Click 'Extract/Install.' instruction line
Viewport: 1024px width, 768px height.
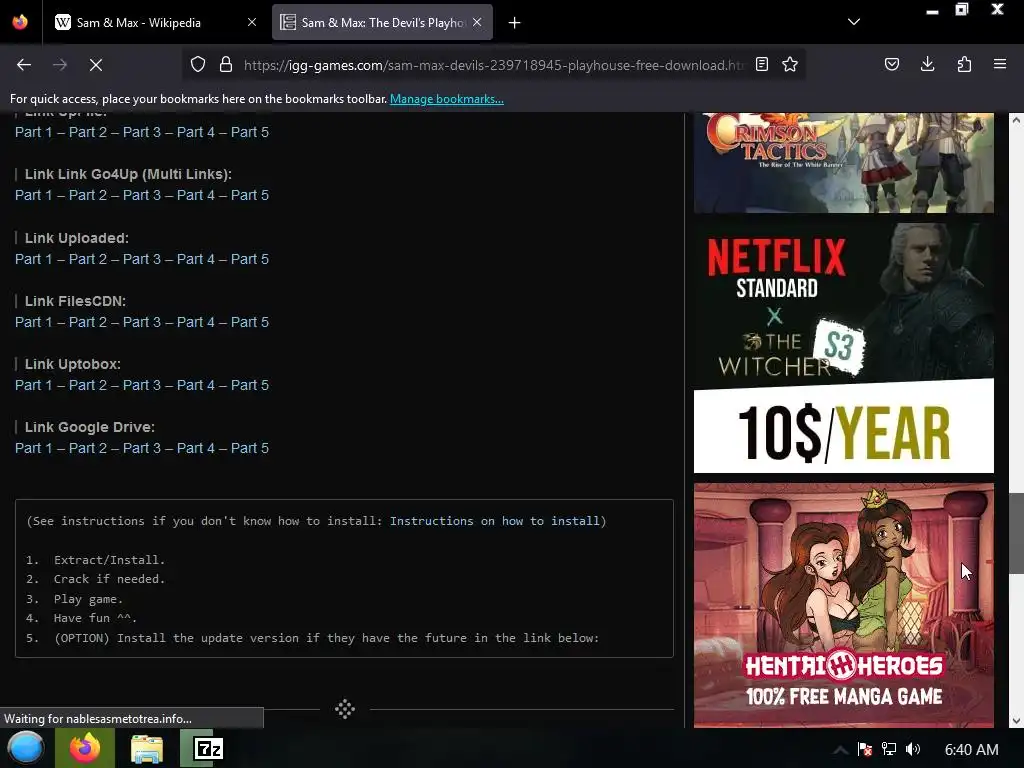(x=109, y=560)
